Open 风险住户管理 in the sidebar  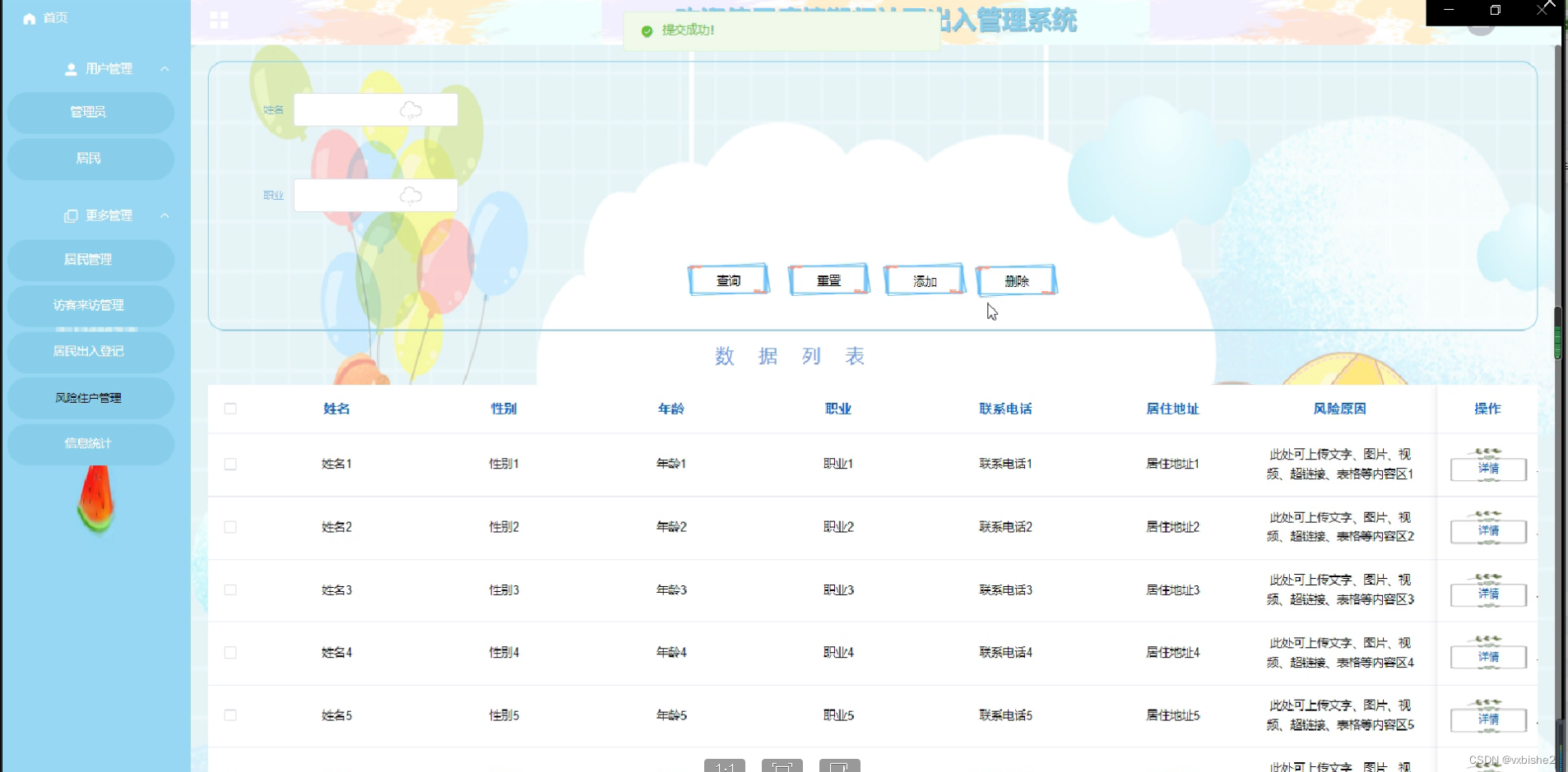click(x=90, y=398)
